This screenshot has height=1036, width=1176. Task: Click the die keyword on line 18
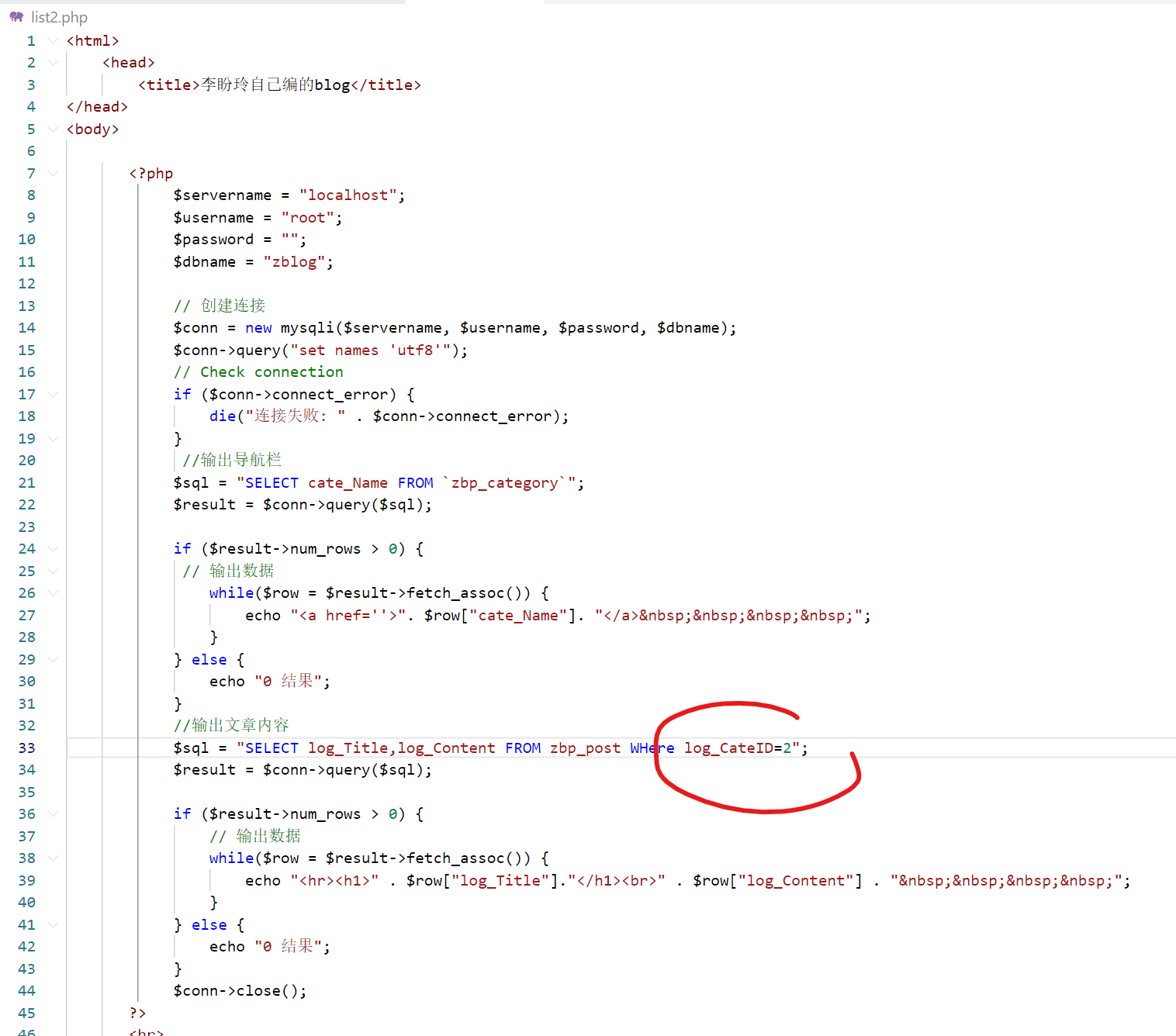[223, 416]
